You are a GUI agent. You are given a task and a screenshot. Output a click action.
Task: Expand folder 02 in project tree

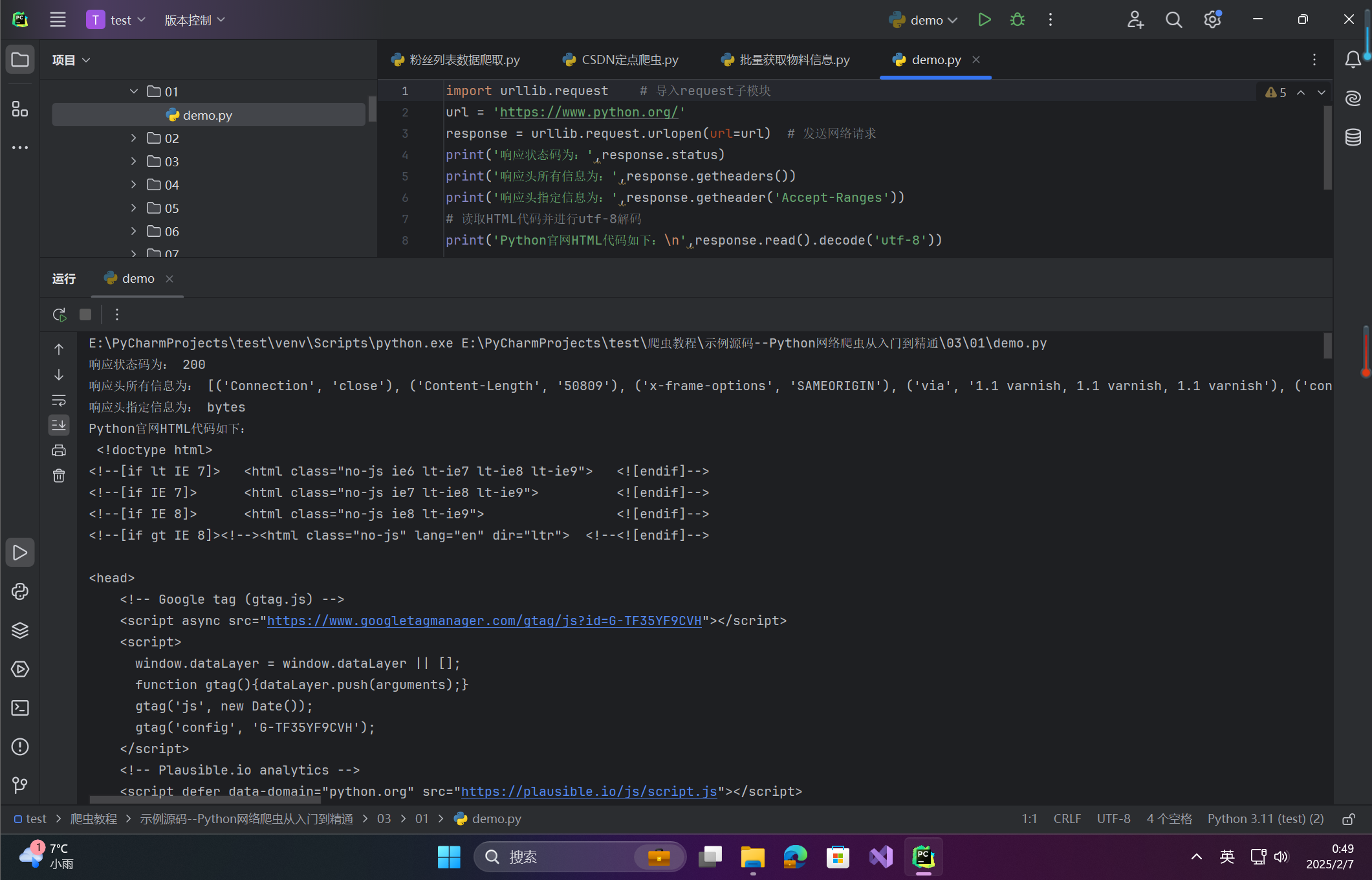click(134, 138)
